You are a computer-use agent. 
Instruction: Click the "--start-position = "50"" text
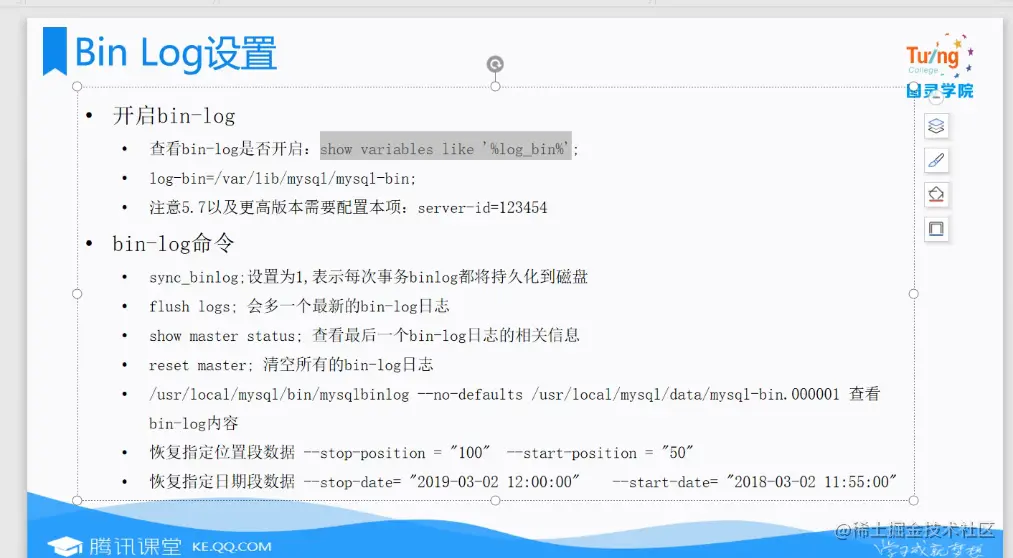pyautogui.click(x=600, y=453)
